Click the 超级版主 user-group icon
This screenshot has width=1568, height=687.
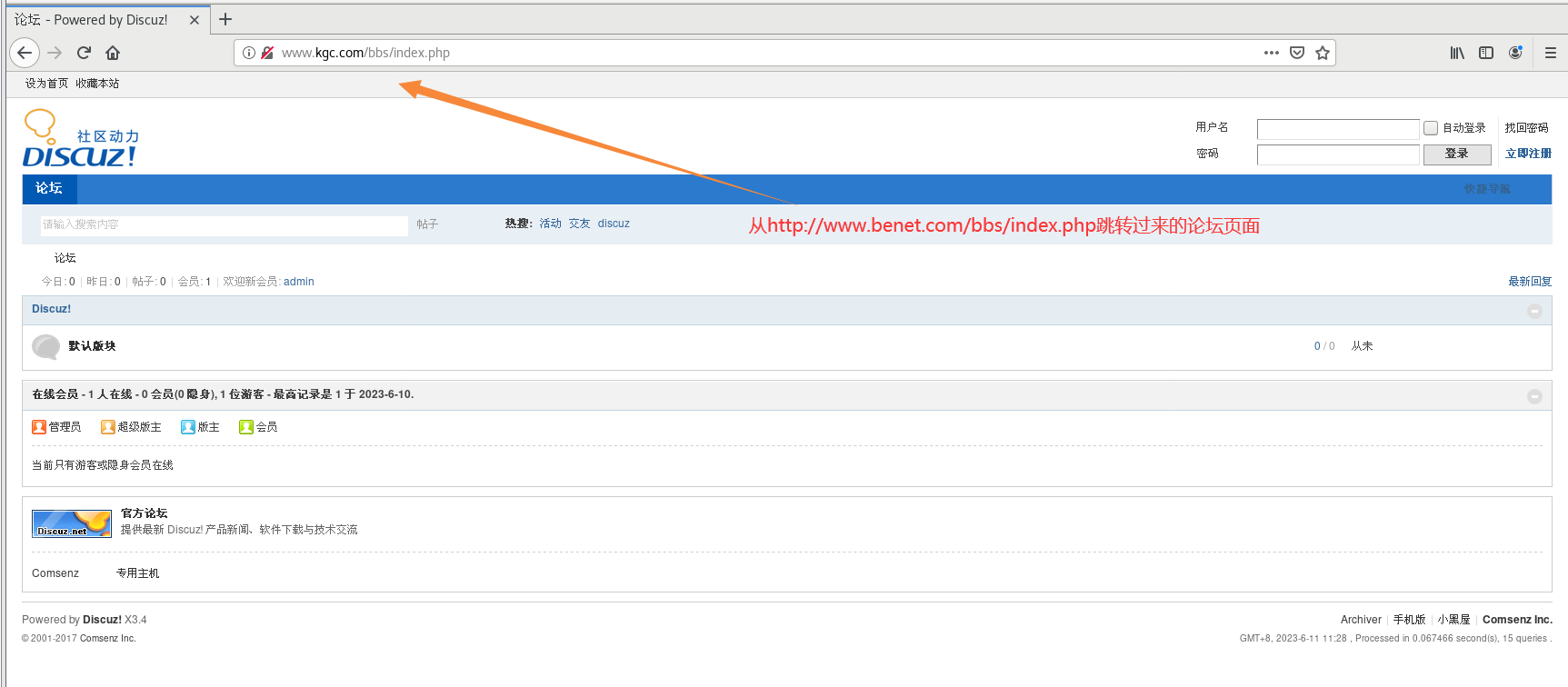[x=108, y=427]
